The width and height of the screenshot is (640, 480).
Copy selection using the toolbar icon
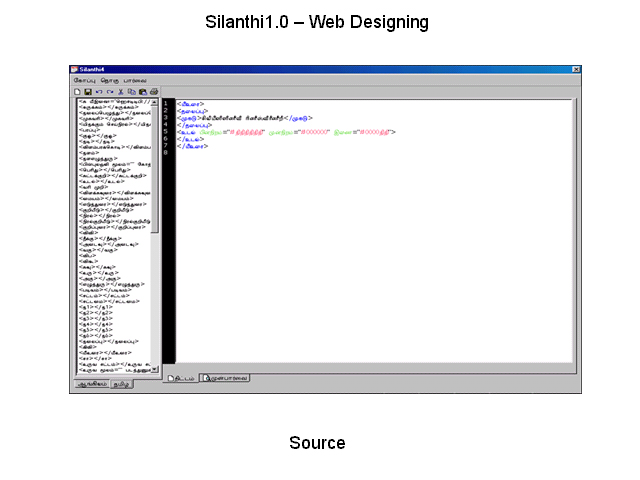[131, 92]
